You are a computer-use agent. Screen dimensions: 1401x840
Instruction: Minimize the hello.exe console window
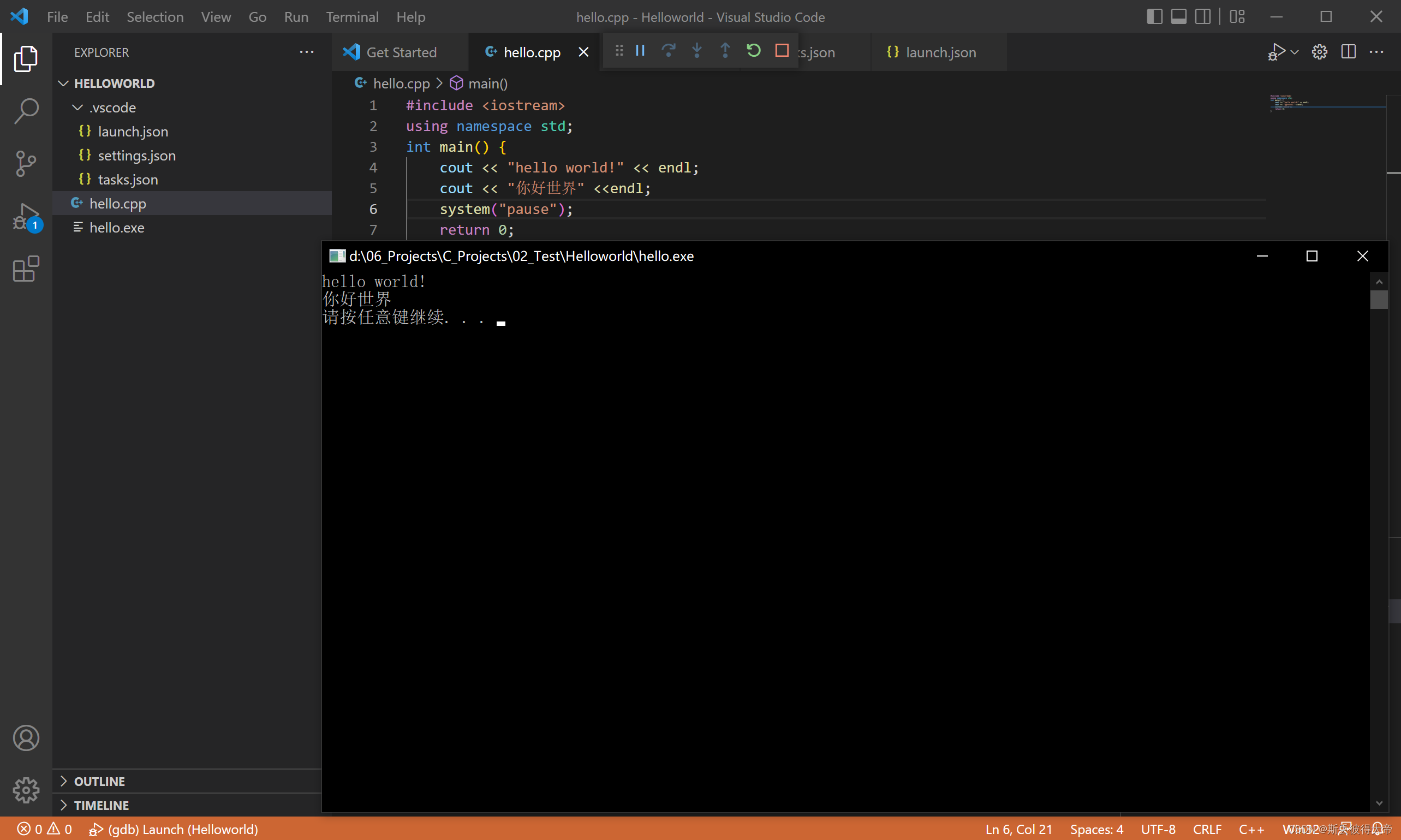click(1262, 256)
